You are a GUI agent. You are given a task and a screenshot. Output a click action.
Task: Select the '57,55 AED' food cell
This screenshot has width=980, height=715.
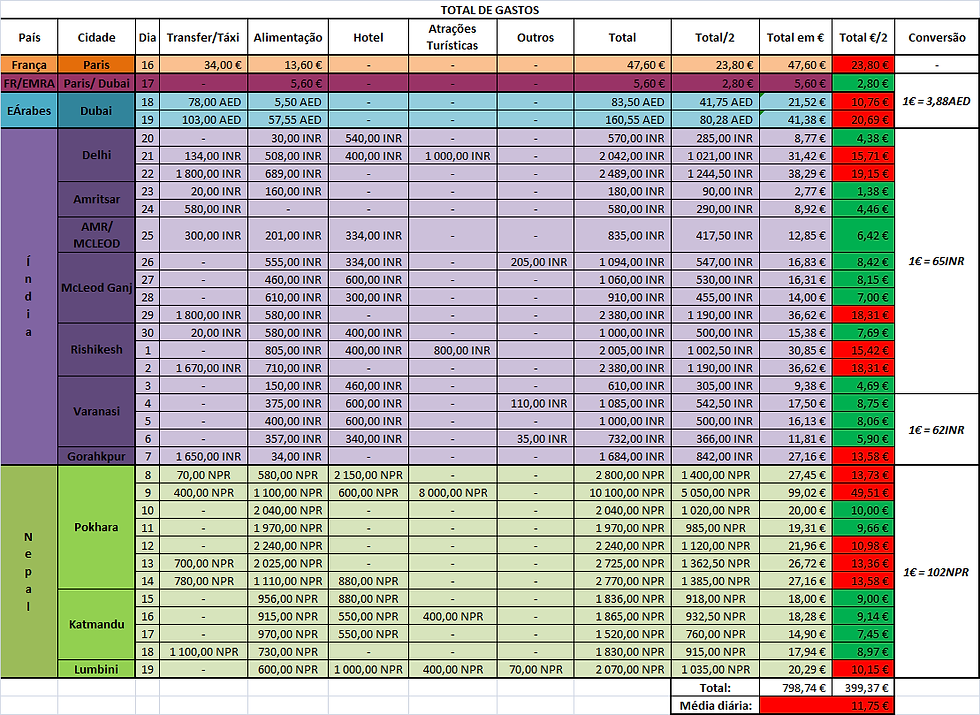(x=288, y=119)
